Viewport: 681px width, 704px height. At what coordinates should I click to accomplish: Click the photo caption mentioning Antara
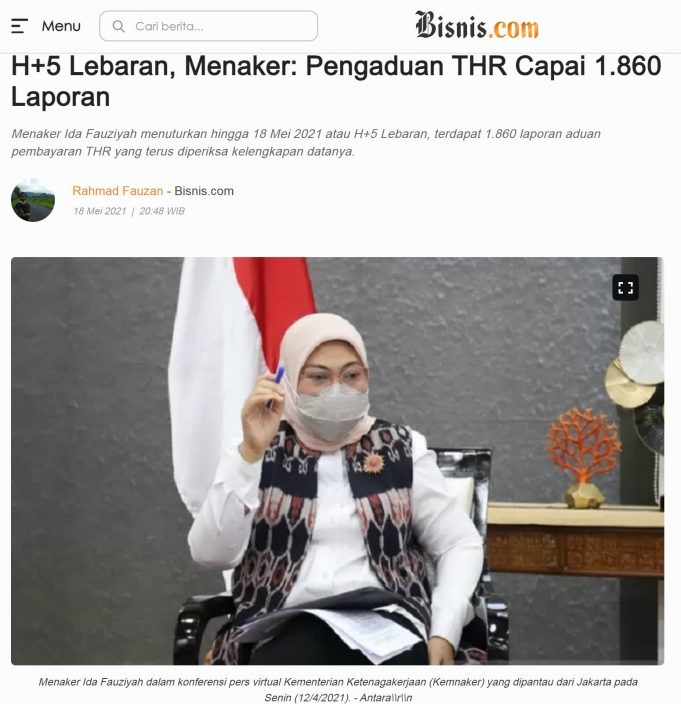(x=338, y=690)
